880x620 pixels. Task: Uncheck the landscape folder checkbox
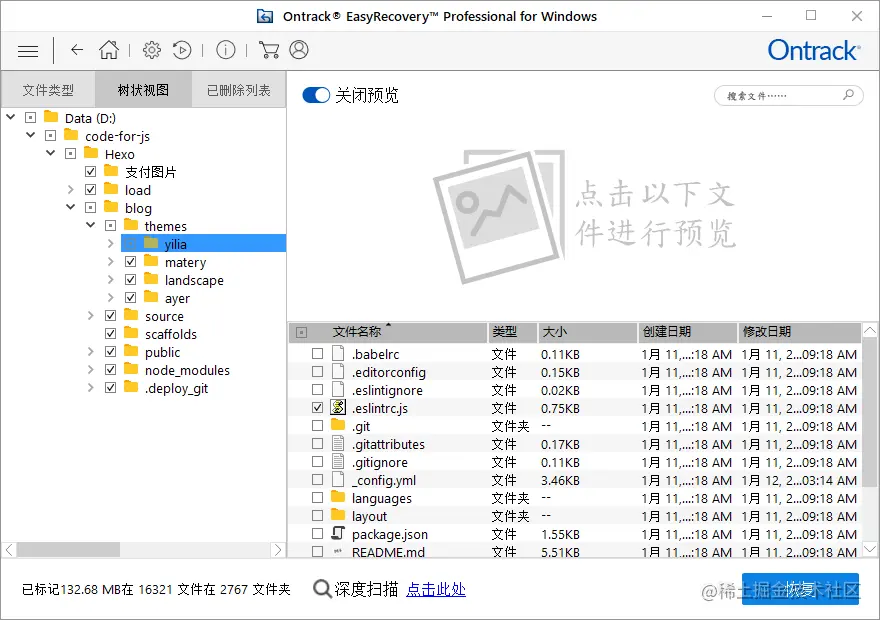point(131,279)
